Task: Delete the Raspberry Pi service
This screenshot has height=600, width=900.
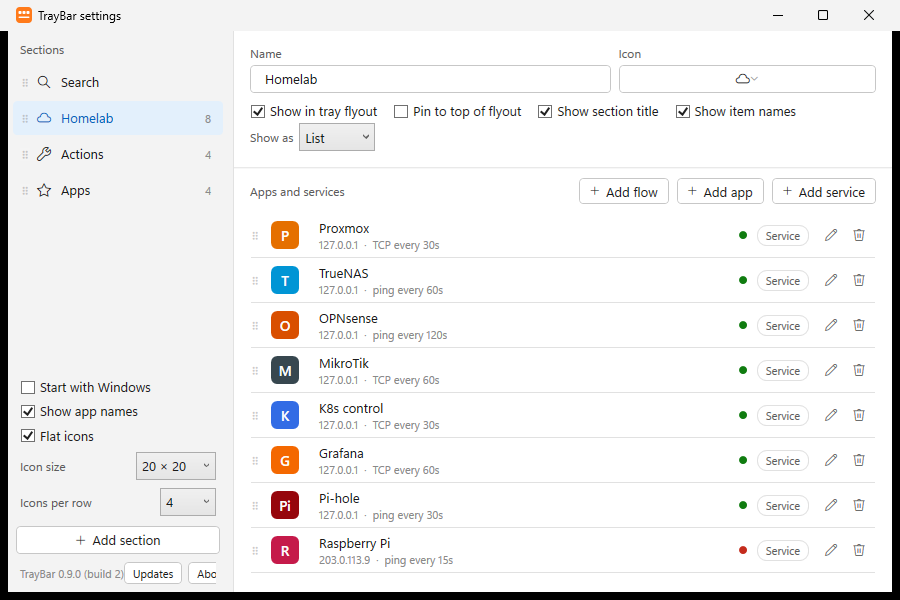Action: pos(859,551)
